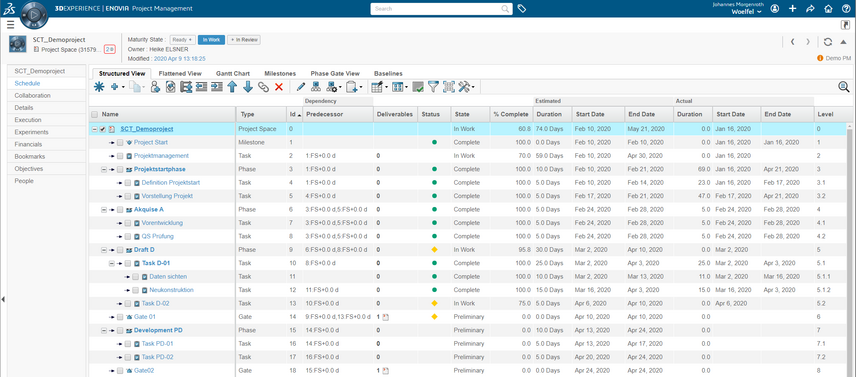Open the Ready maturity state dropdown
The width and height of the screenshot is (856, 377).
182,40
